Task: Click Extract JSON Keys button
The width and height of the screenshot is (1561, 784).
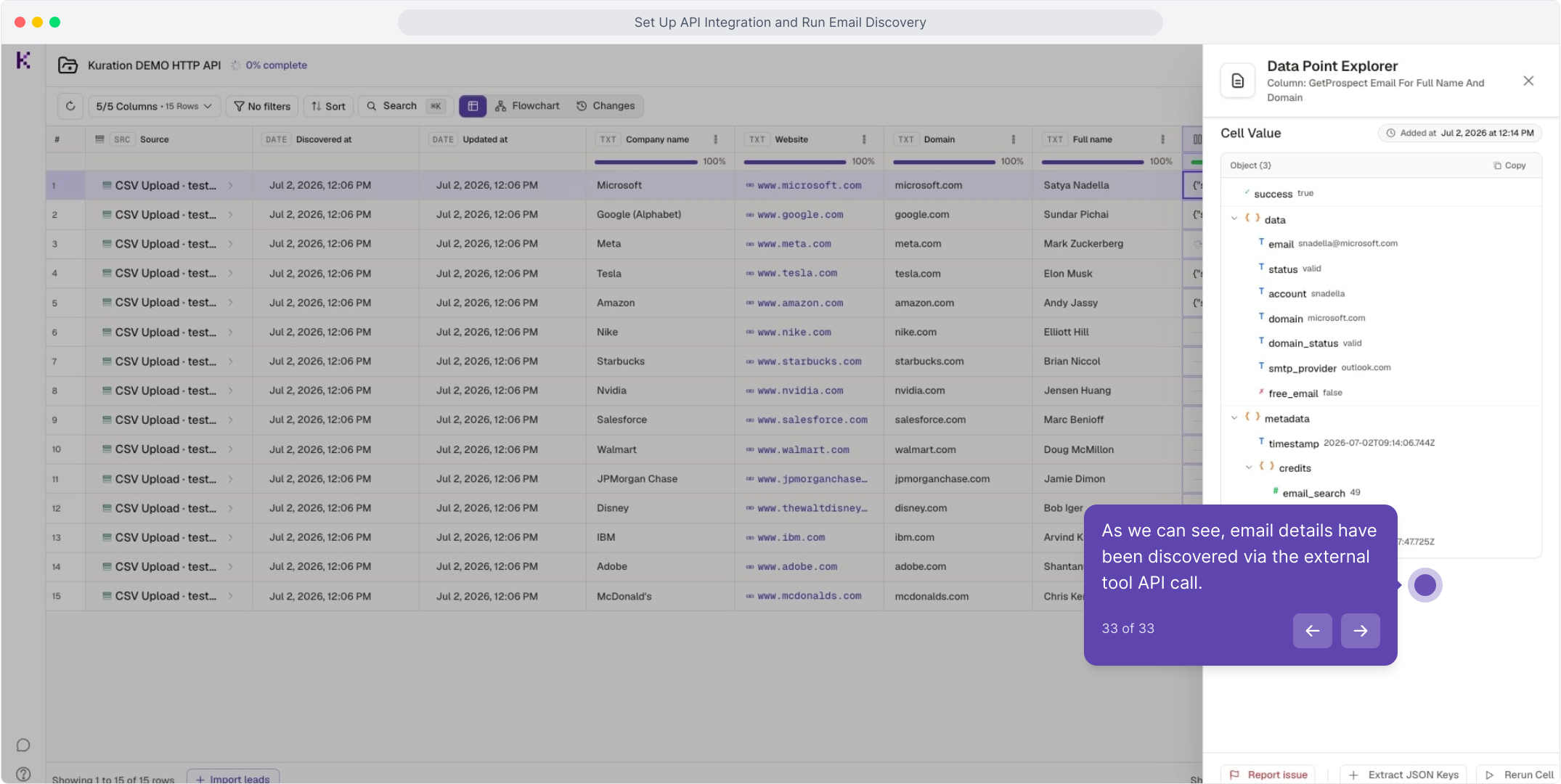Action: (1403, 775)
